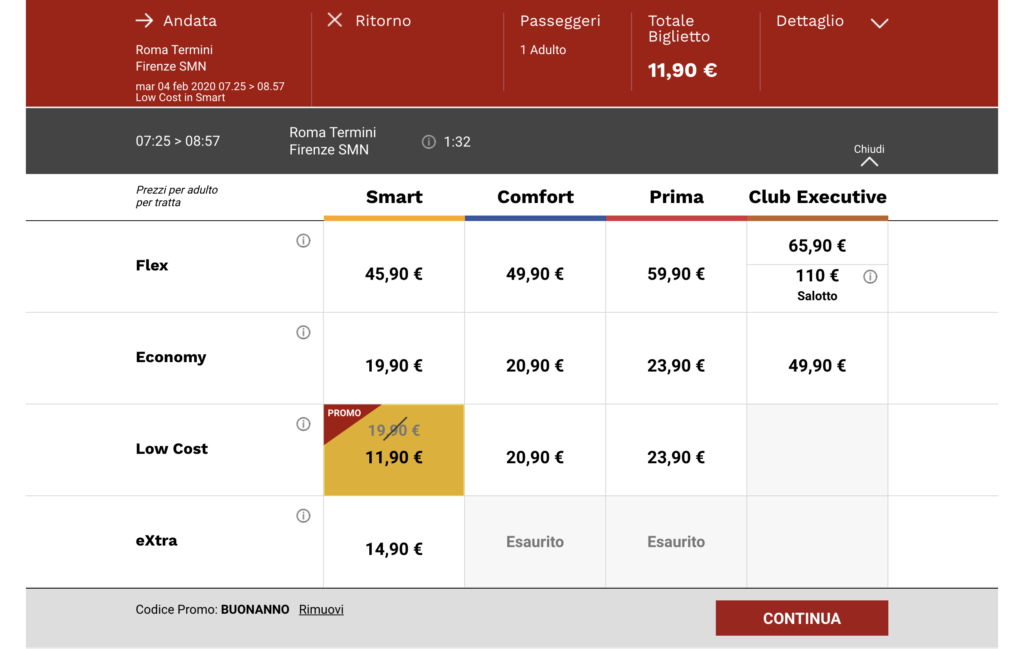Click the info icon beside Salotto price
The image size is (1024, 649).
tap(870, 277)
